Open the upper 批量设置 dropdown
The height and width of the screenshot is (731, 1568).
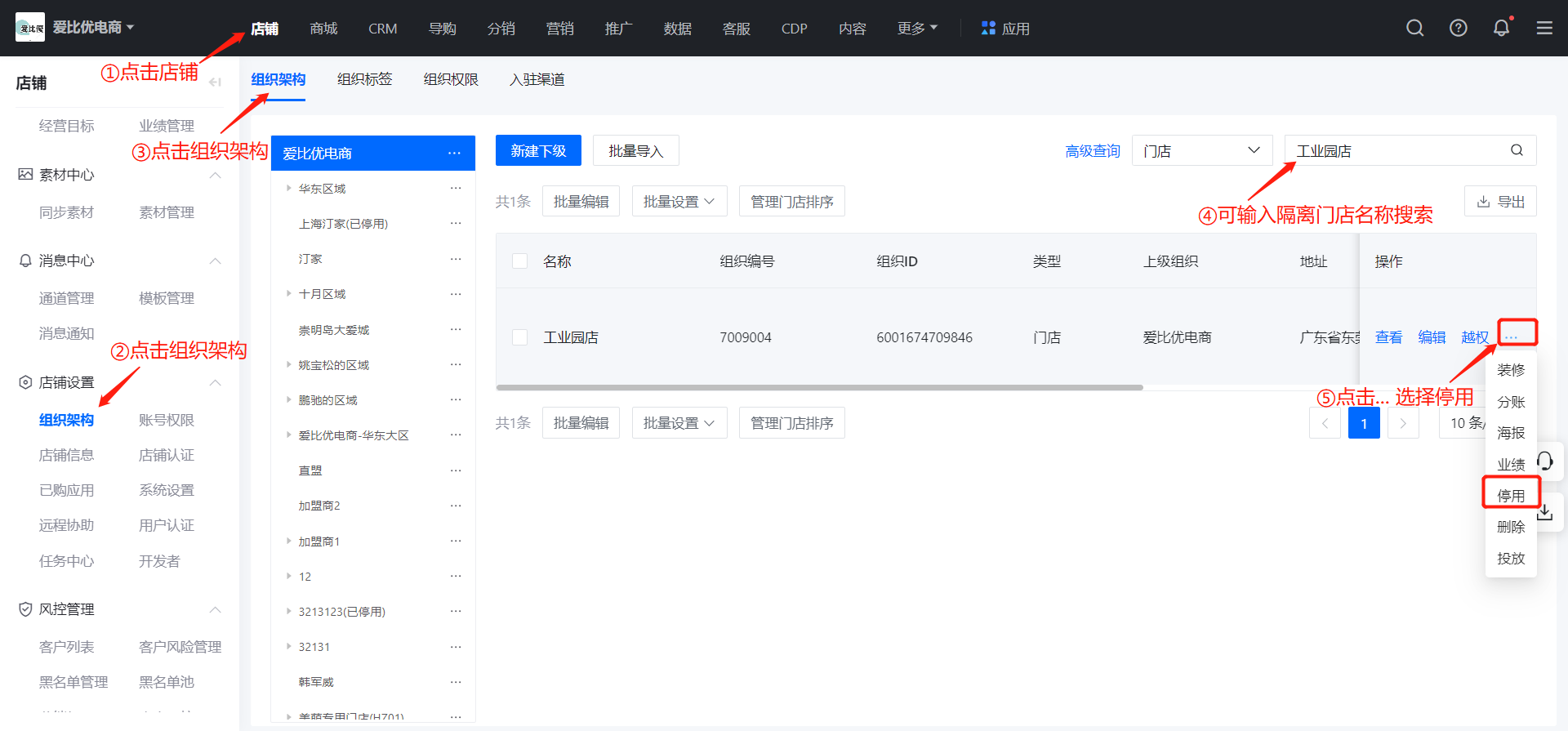point(679,201)
